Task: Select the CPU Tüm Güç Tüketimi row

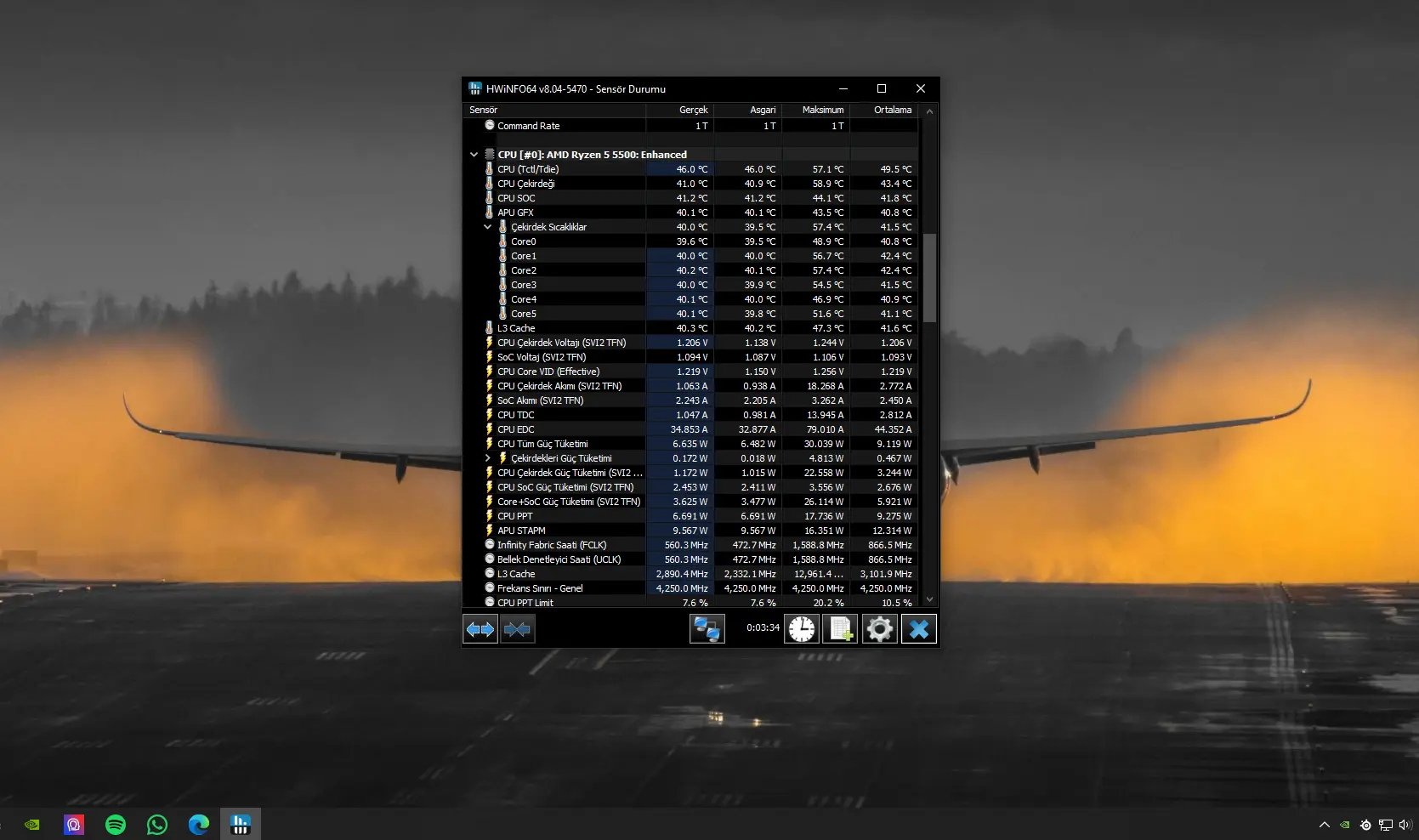Action: pos(690,444)
